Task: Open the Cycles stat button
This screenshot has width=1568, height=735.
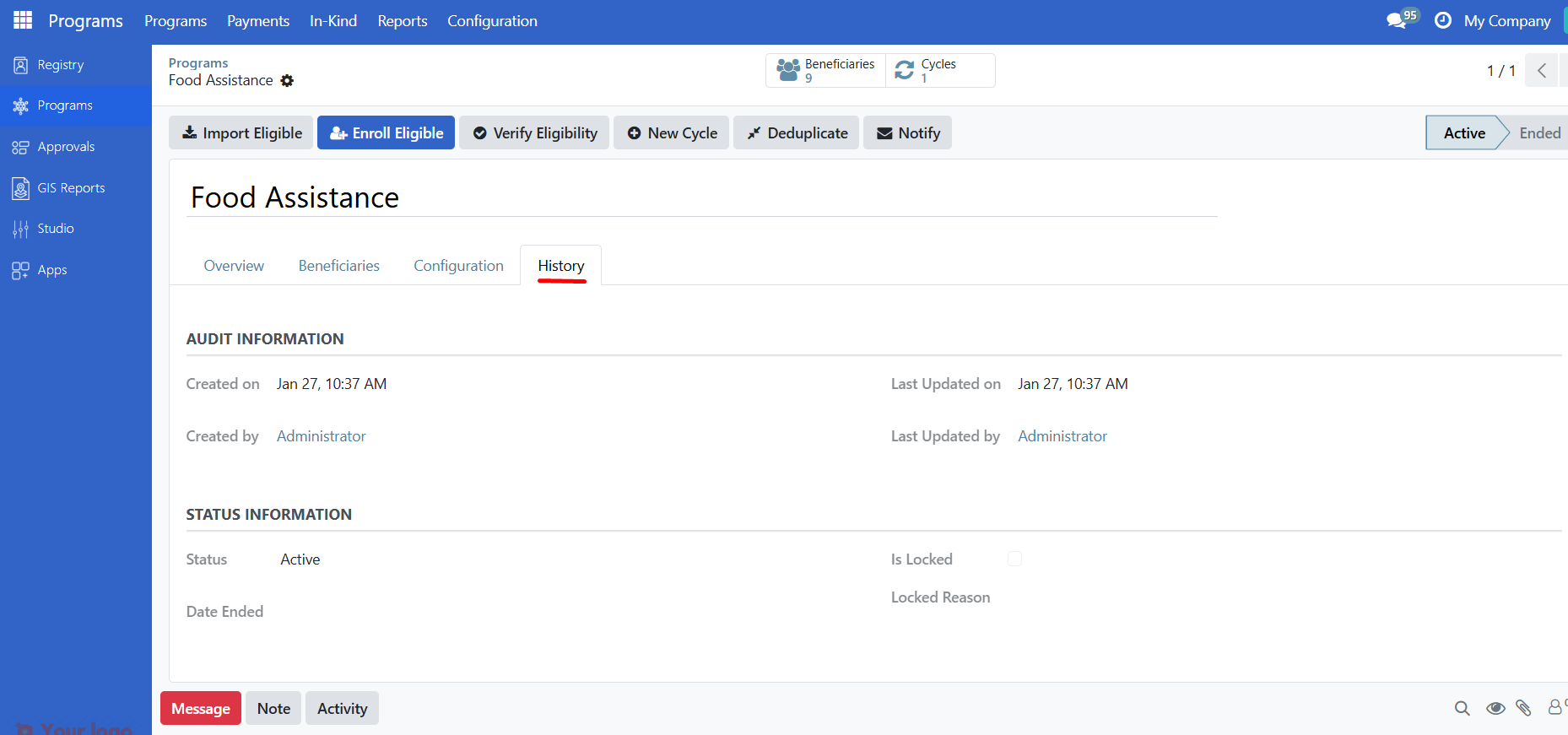Action: [x=939, y=70]
